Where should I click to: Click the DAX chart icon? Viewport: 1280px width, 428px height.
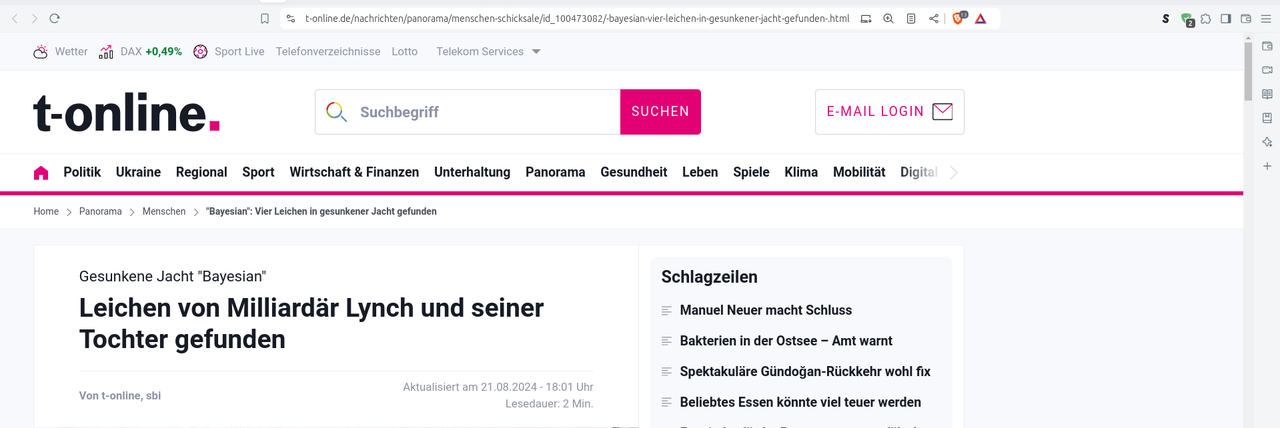[106, 52]
